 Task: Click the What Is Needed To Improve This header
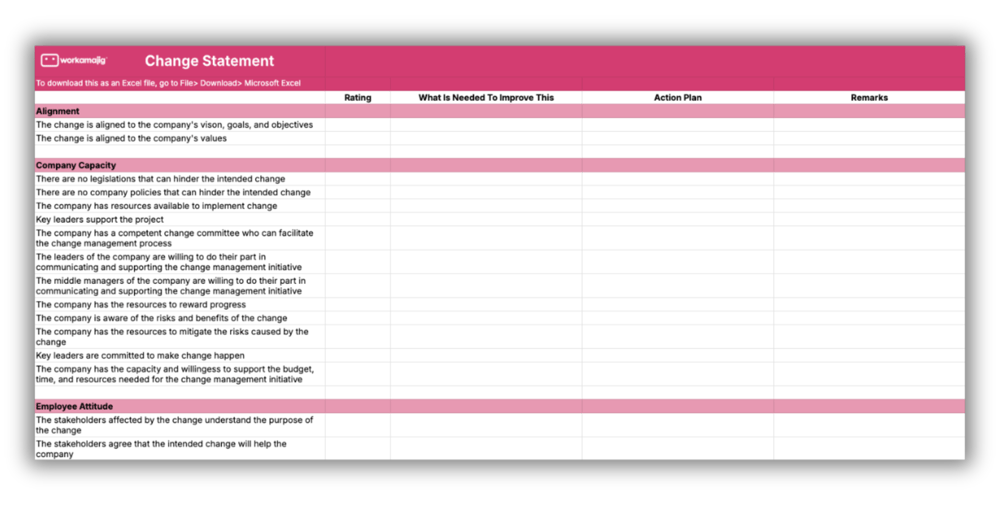pyautogui.click(x=486, y=98)
